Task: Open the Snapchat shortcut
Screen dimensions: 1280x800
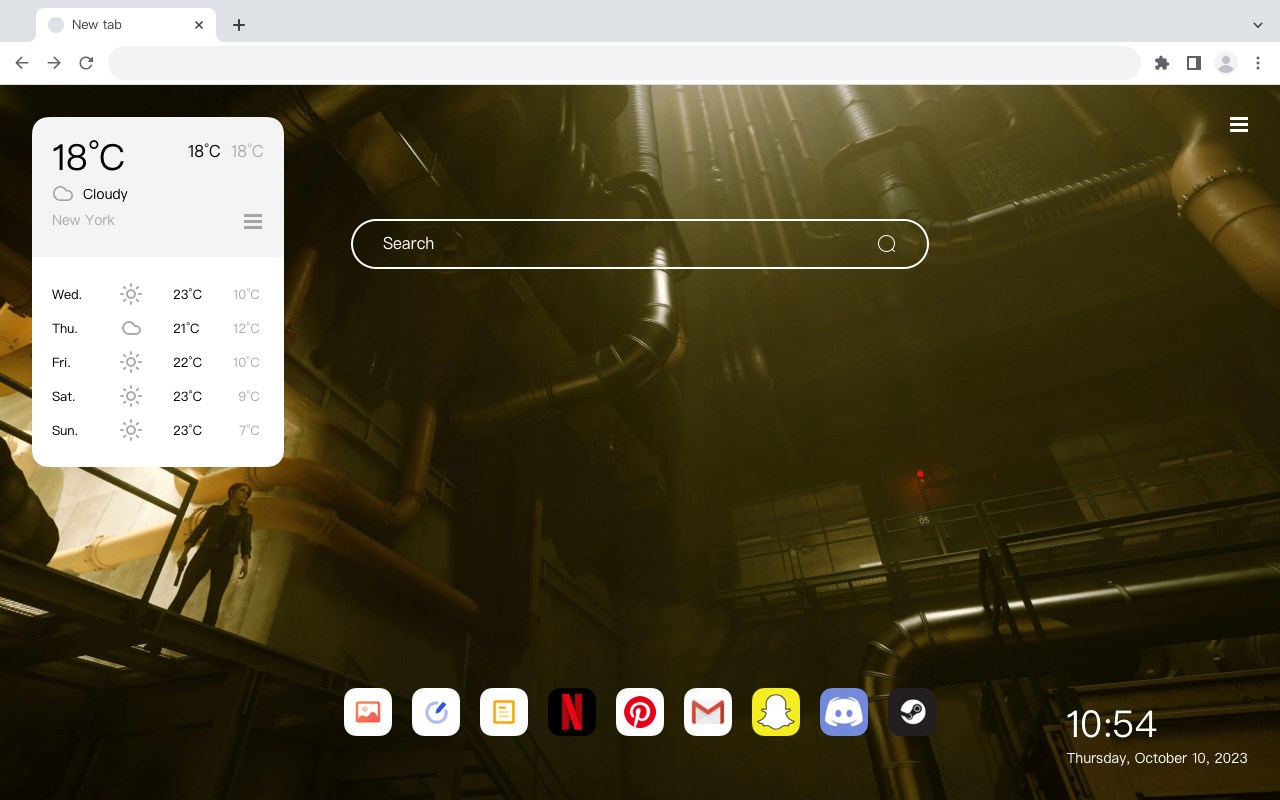Action: pyautogui.click(x=776, y=712)
